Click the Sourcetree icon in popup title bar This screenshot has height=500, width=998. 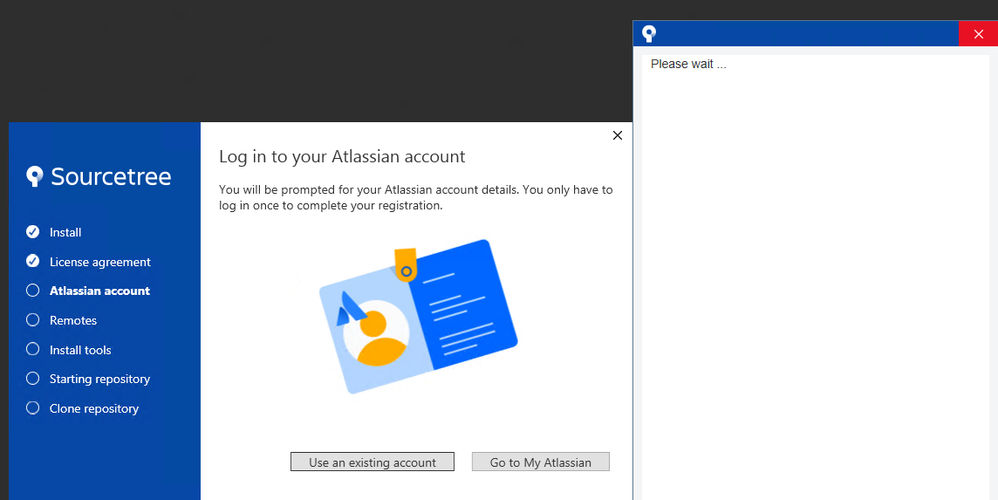(649, 34)
